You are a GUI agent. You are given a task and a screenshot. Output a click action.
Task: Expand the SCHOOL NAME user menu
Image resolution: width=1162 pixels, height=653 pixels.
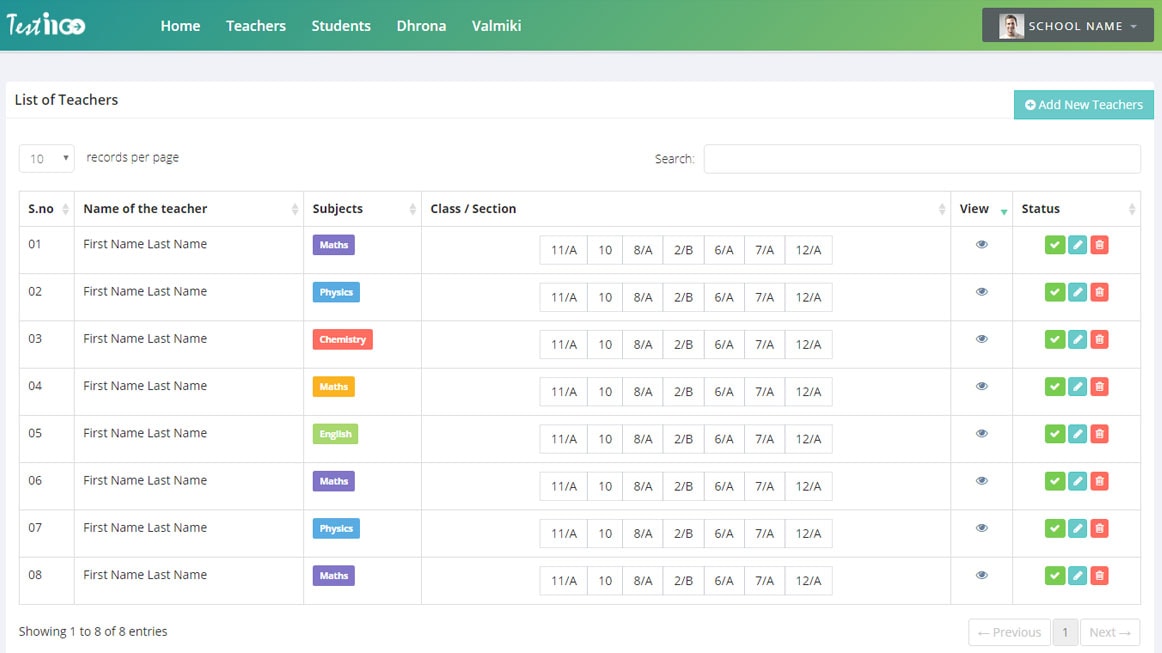pos(1067,26)
